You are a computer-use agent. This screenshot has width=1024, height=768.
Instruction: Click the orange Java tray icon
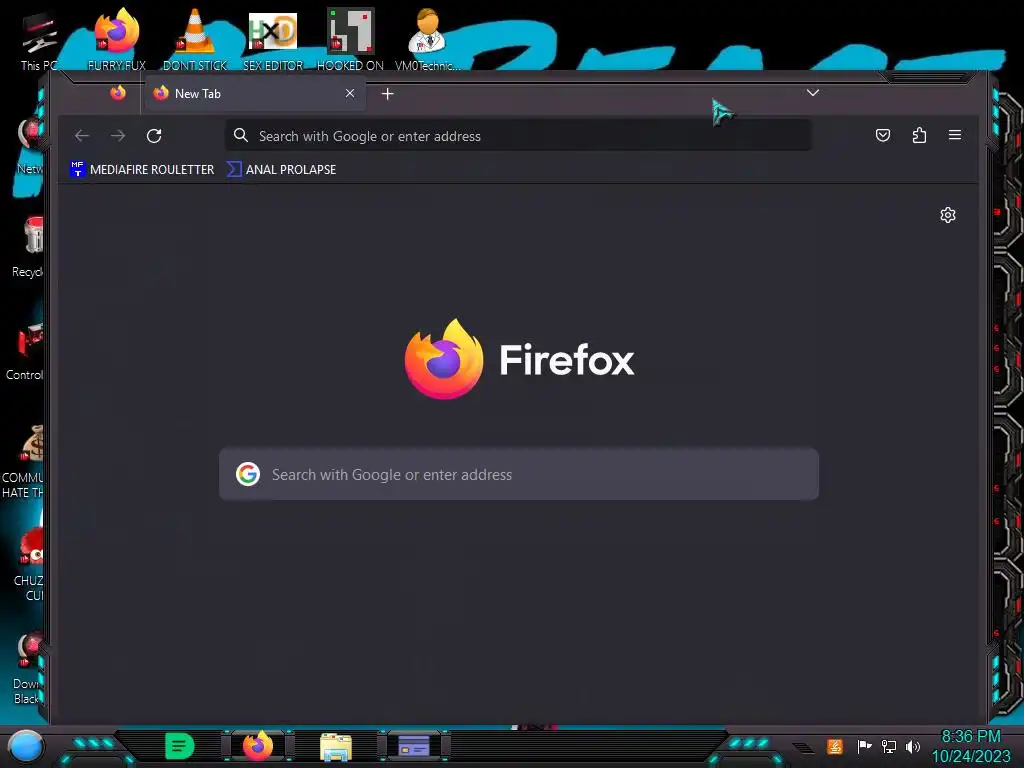pos(835,746)
